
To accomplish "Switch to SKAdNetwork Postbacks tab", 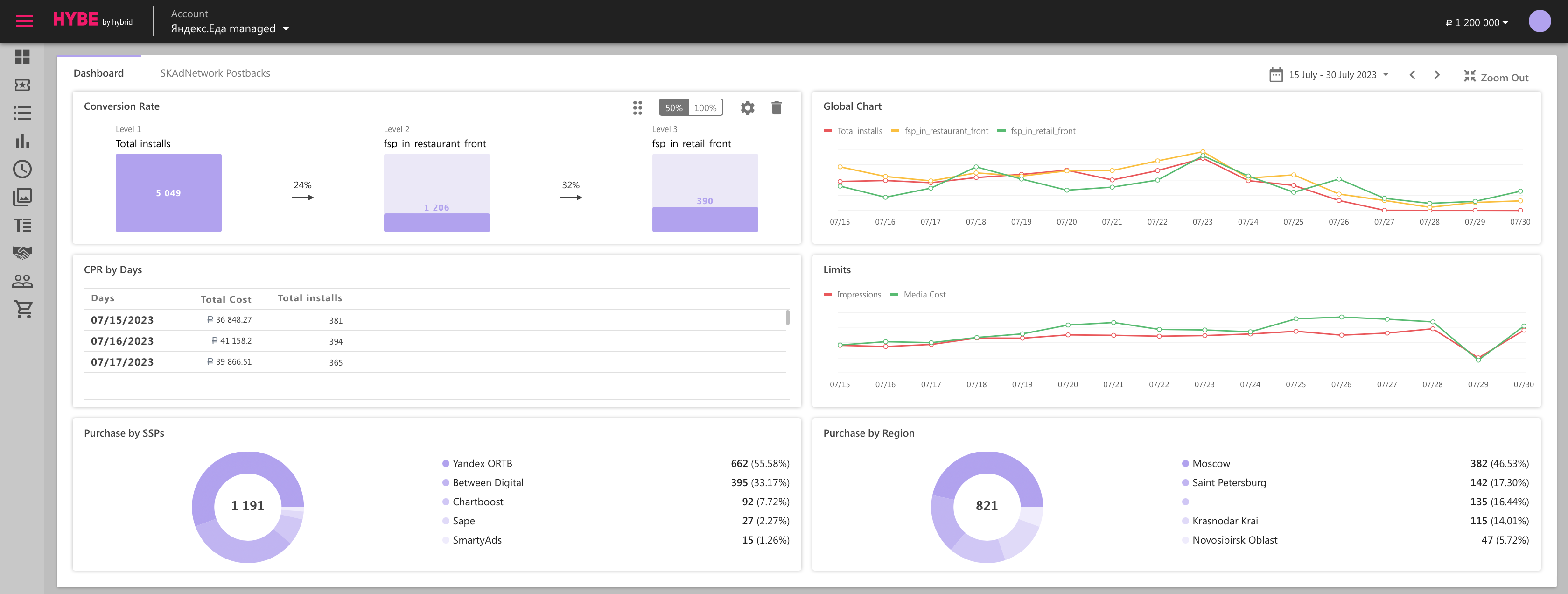I will [215, 73].
